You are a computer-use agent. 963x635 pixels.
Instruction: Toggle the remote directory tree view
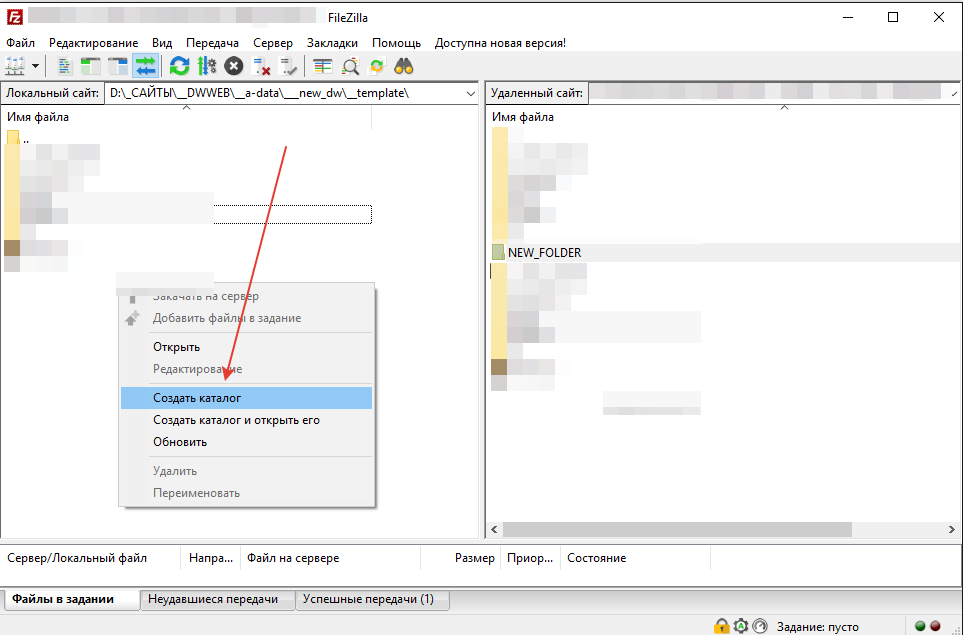[x=119, y=66]
